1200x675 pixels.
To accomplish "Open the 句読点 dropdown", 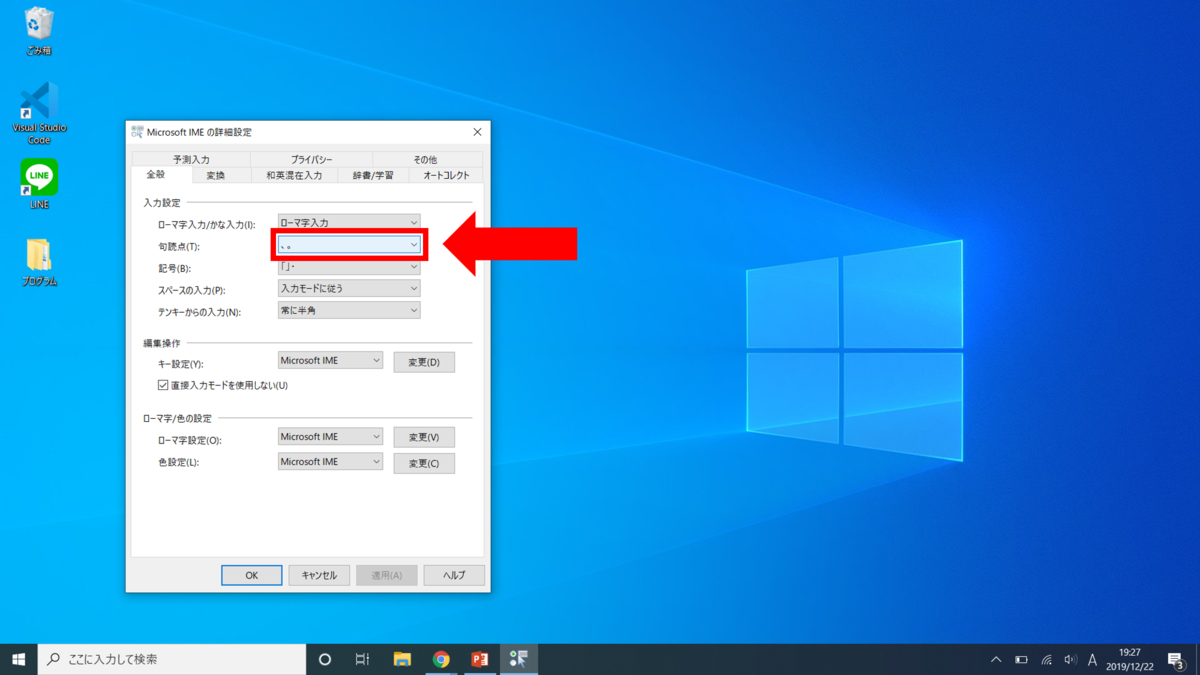I will (349, 245).
